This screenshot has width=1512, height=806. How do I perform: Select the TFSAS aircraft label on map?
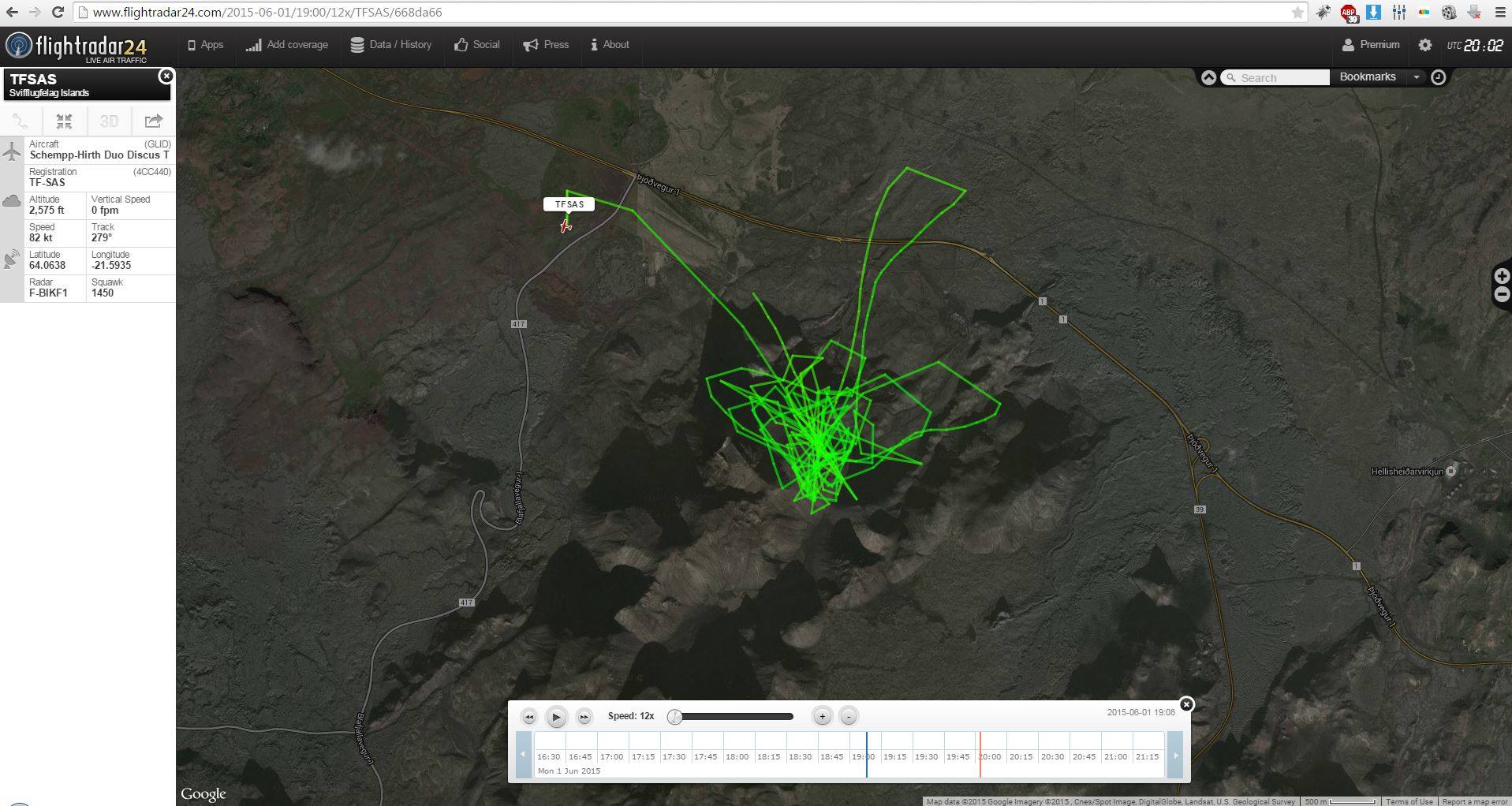point(569,204)
